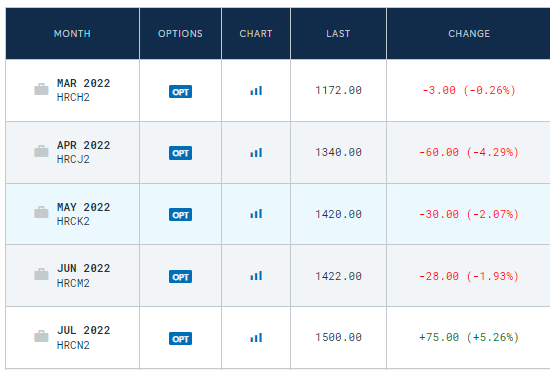Open options for JUL 2022 via OPT

click(x=180, y=339)
